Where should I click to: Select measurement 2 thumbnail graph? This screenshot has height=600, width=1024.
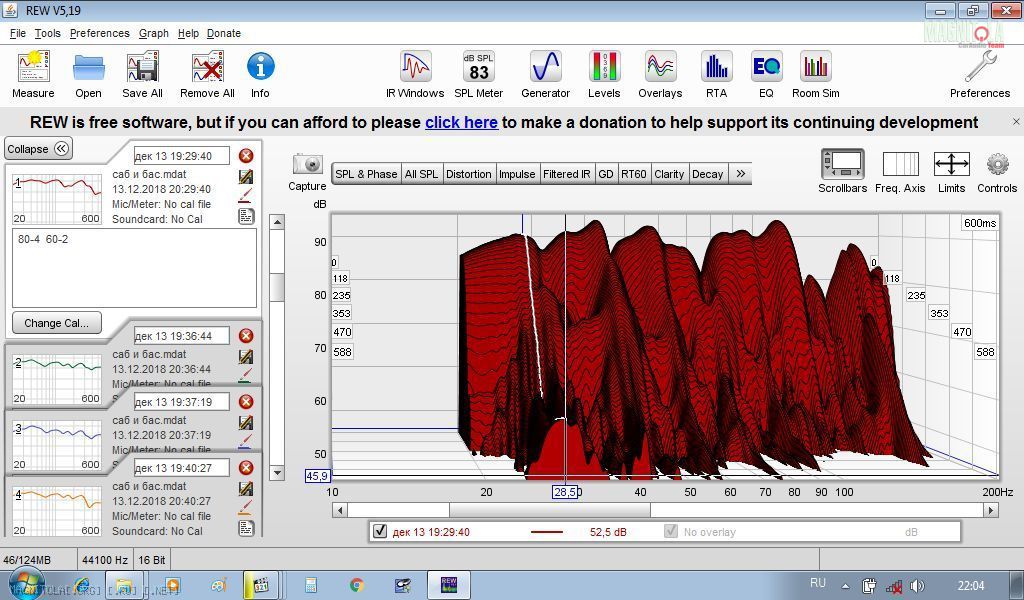(x=57, y=380)
